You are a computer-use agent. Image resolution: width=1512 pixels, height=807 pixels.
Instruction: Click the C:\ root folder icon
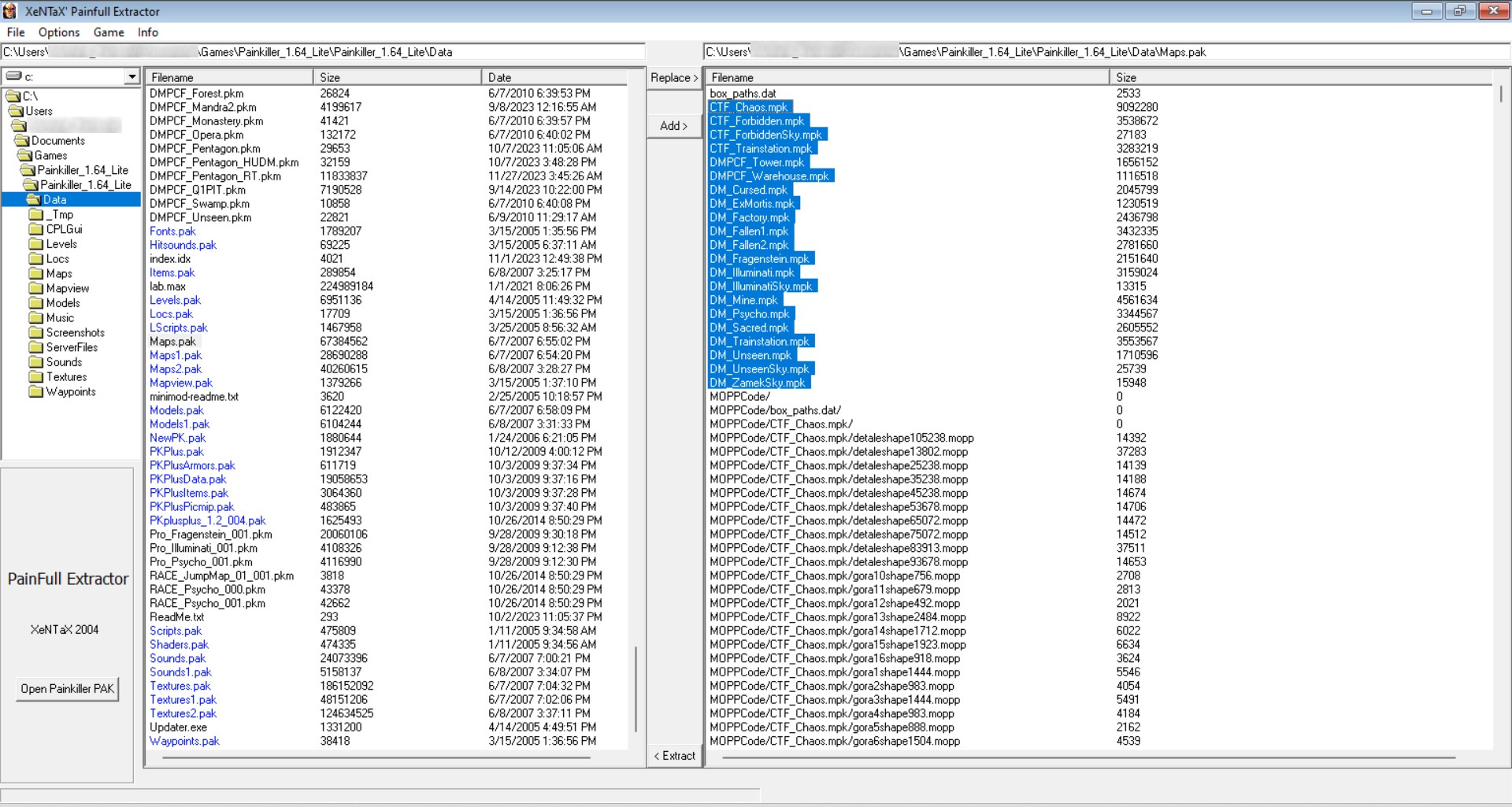pos(13,96)
